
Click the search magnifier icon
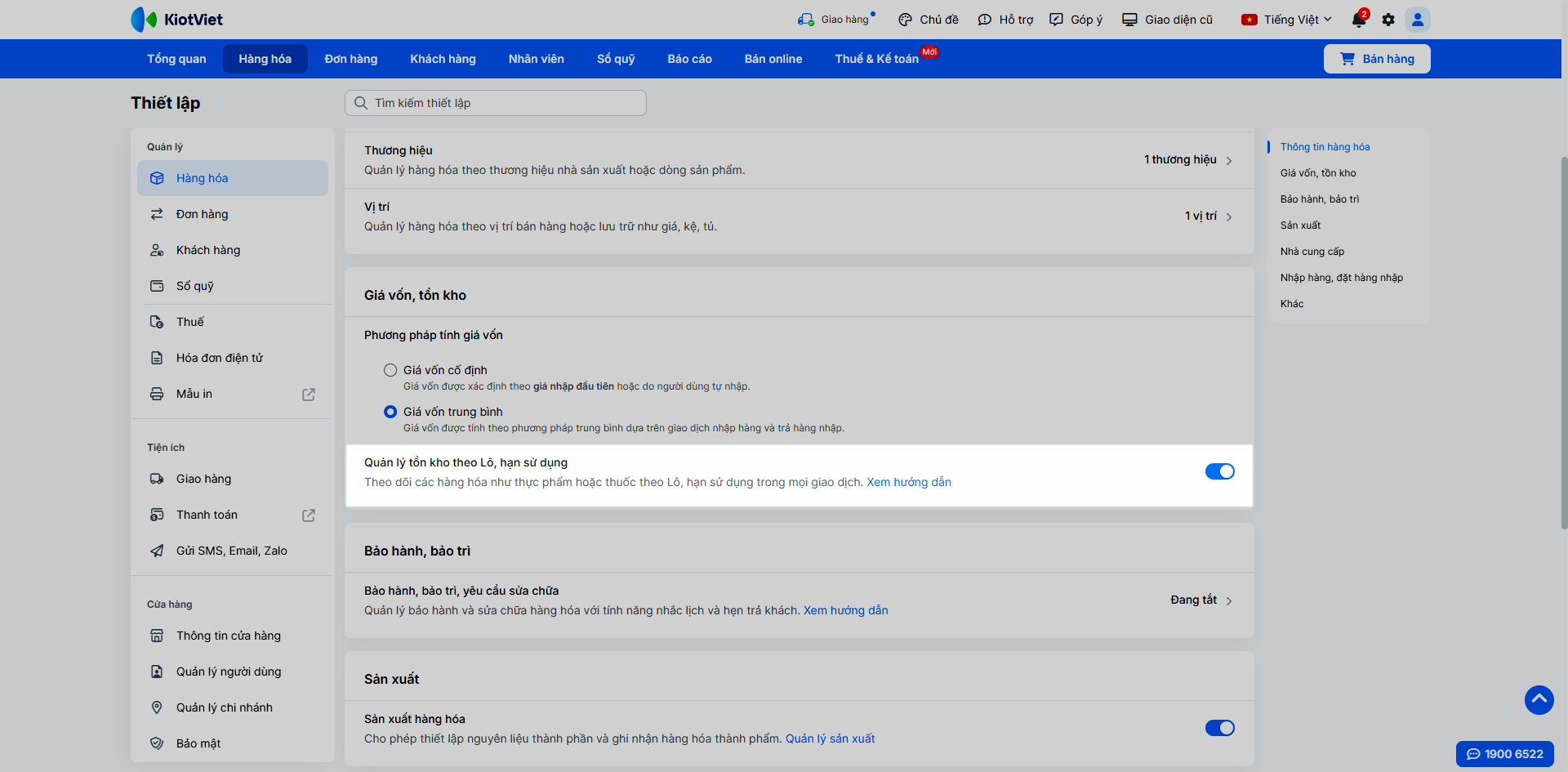[361, 103]
